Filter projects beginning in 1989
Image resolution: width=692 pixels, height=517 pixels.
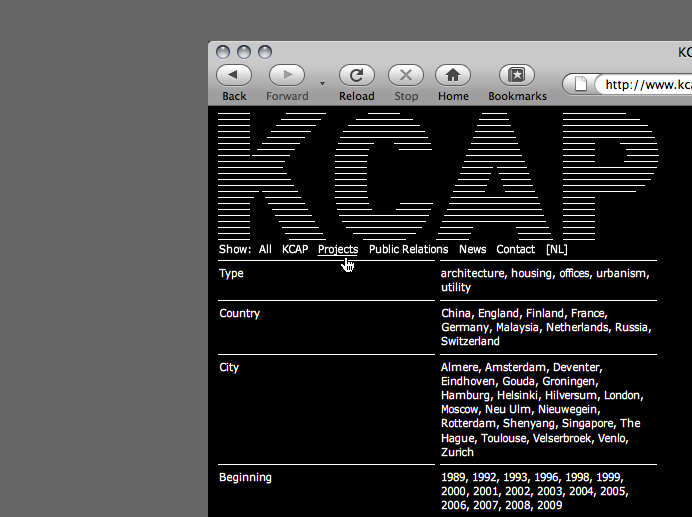[x=453, y=477]
